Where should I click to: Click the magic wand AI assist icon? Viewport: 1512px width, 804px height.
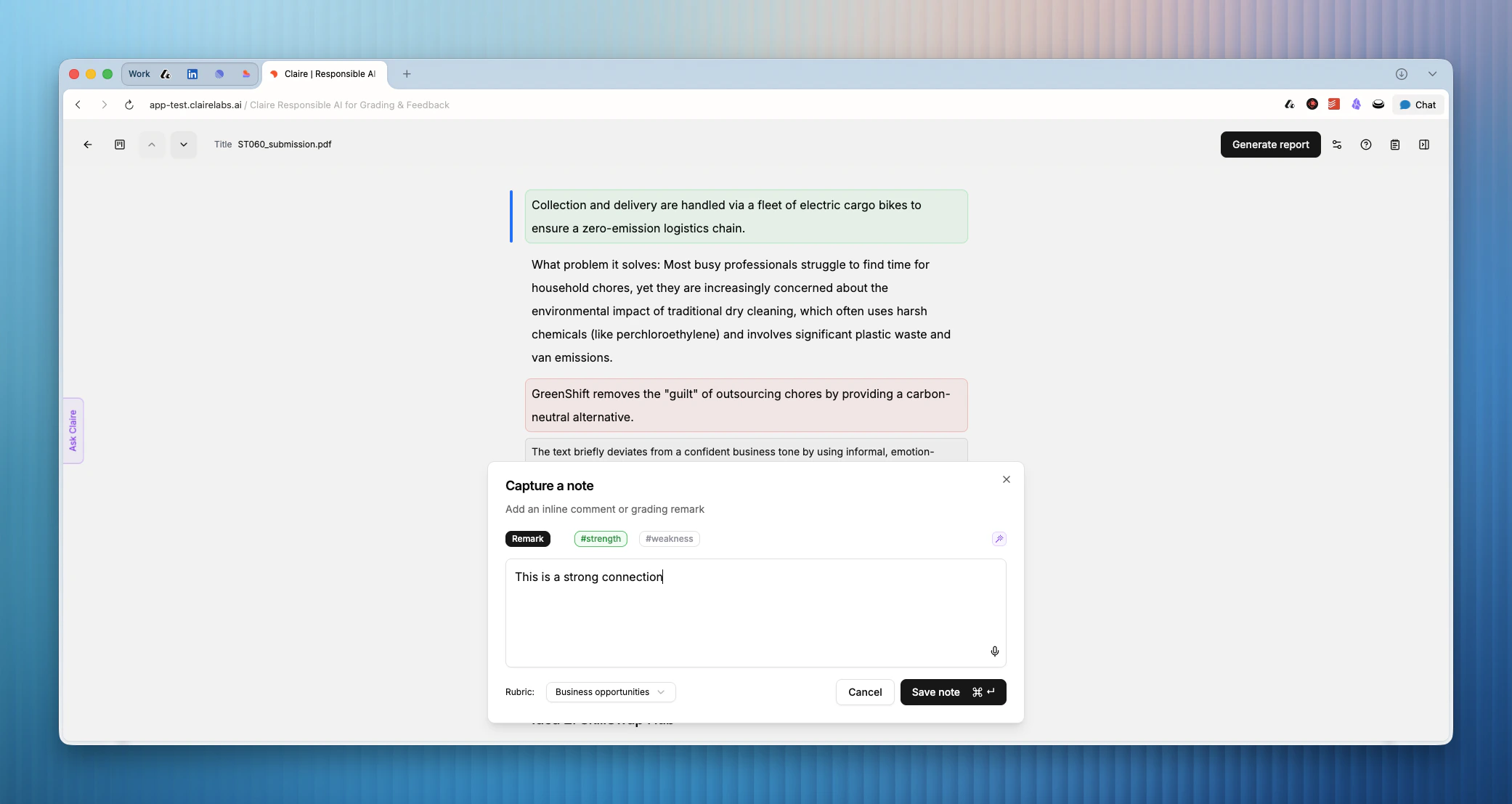coord(999,539)
